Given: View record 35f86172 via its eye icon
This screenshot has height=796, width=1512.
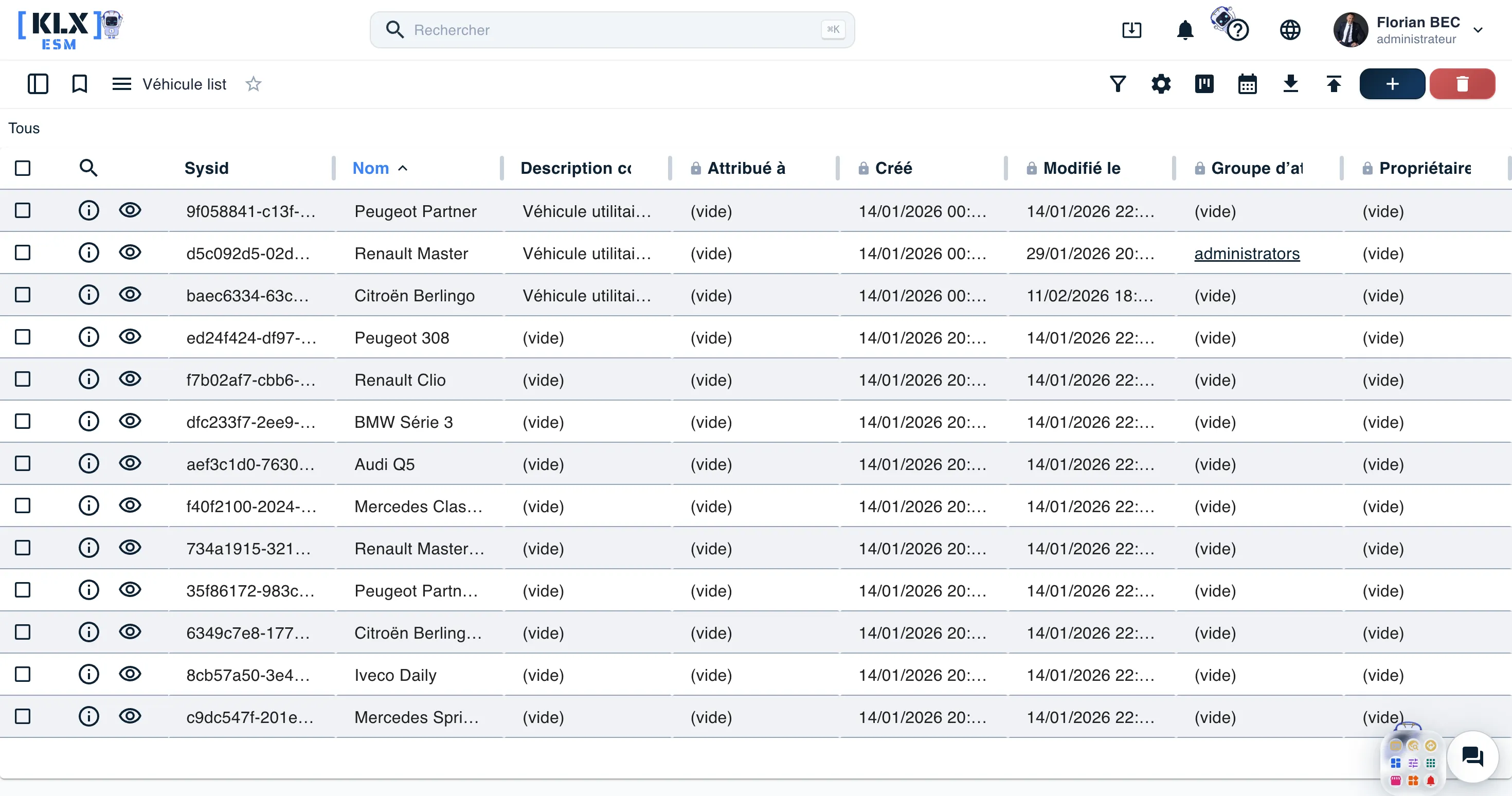Looking at the screenshot, I should 130,589.
